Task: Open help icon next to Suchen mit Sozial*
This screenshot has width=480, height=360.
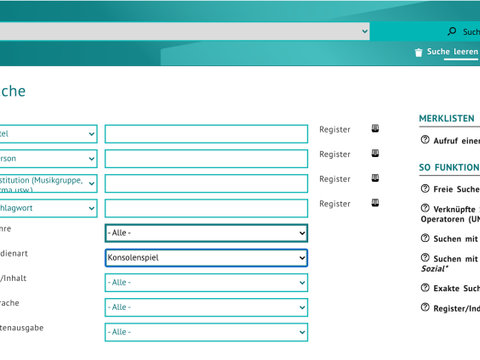Action: pos(425,258)
